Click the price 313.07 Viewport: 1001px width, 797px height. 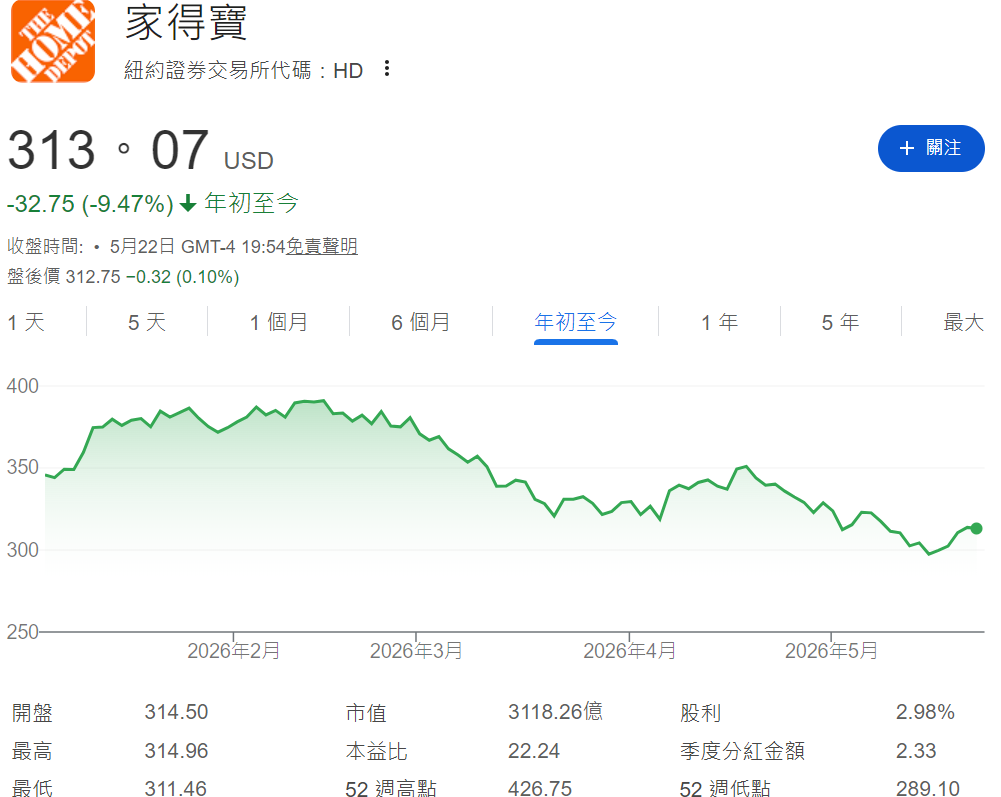pos(108,150)
